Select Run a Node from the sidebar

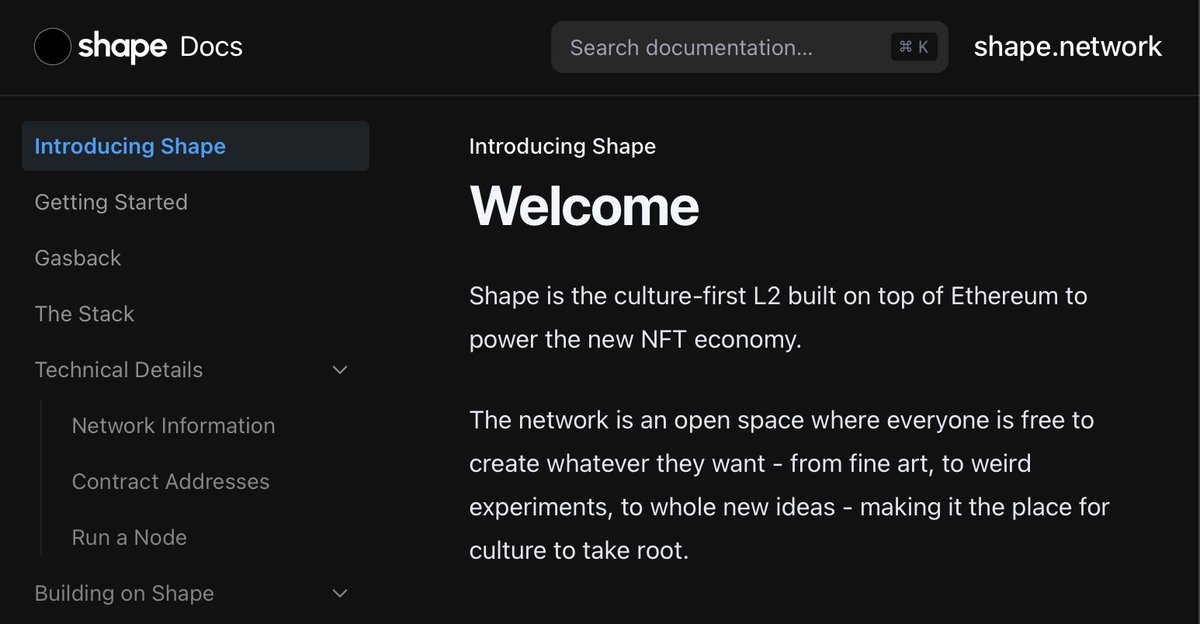coord(129,537)
